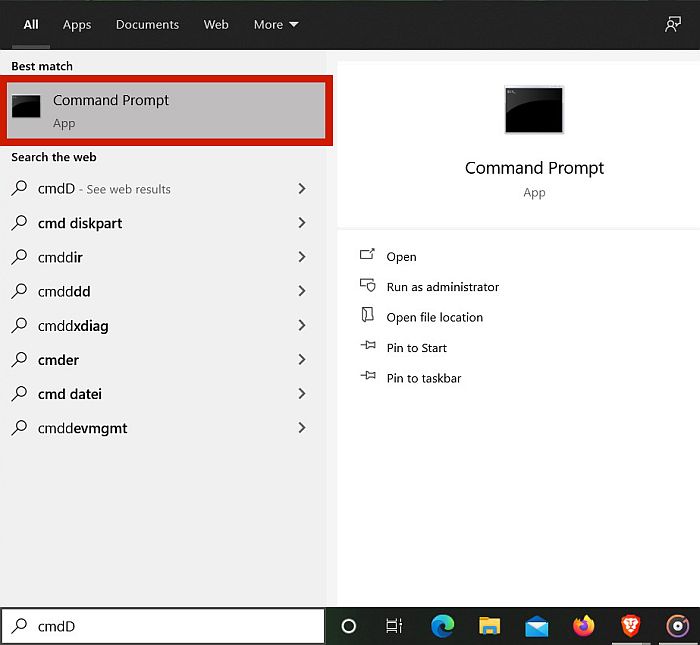The height and width of the screenshot is (645, 700).
Task: Expand chevron for cmd diskpart suggestion
Action: (302, 223)
